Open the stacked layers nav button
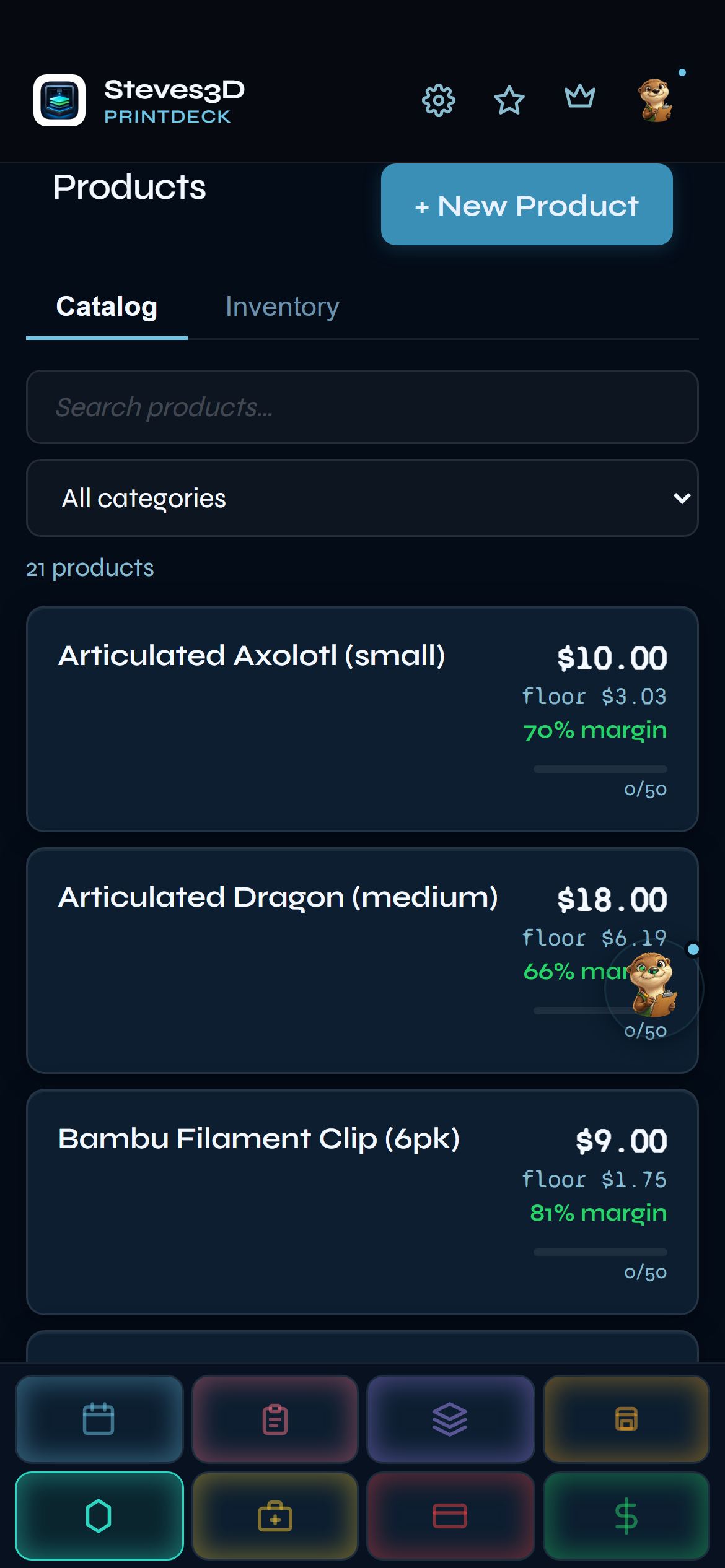The height and width of the screenshot is (1568, 725). coord(450,1419)
